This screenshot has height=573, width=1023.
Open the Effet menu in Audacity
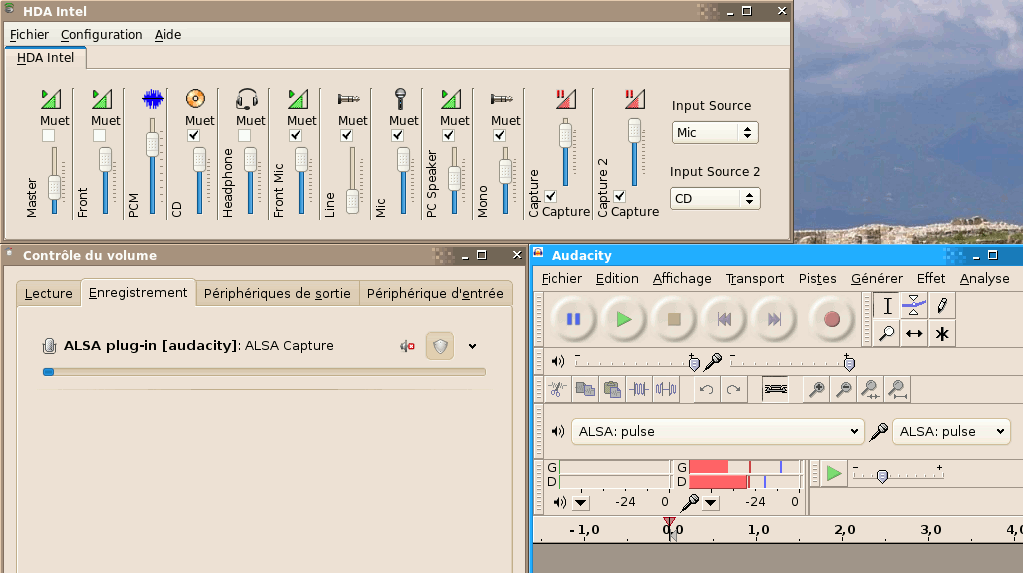coord(930,279)
